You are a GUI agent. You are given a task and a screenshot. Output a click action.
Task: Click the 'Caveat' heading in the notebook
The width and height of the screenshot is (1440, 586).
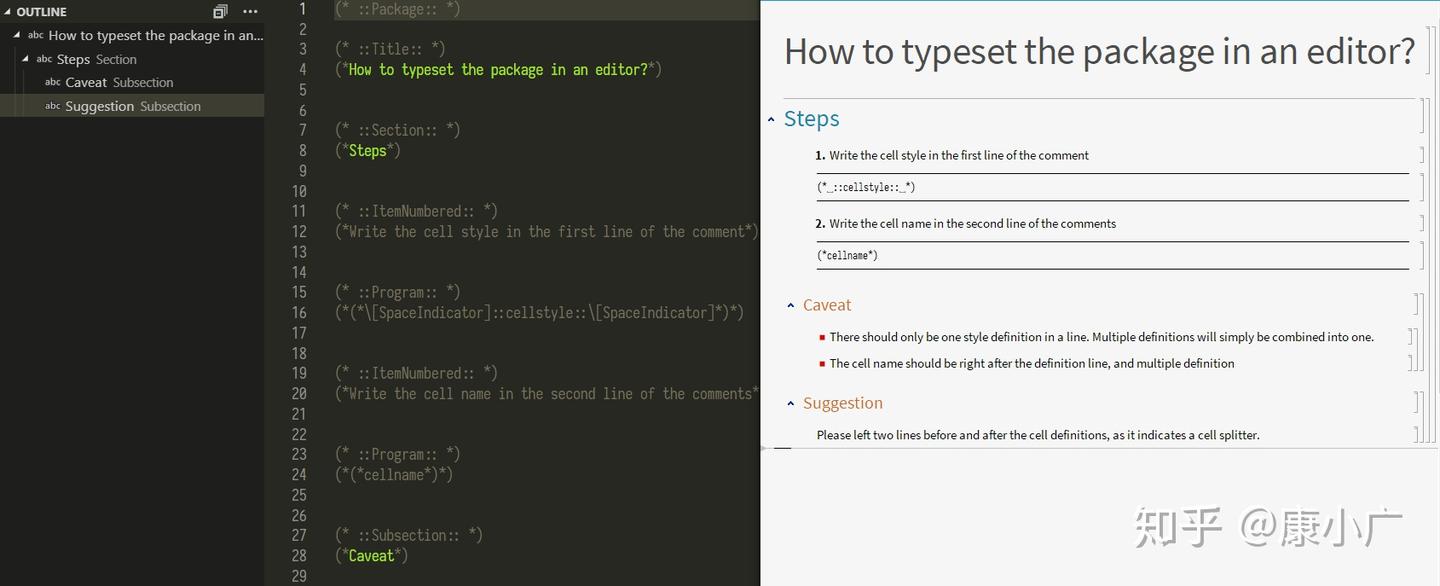827,306
